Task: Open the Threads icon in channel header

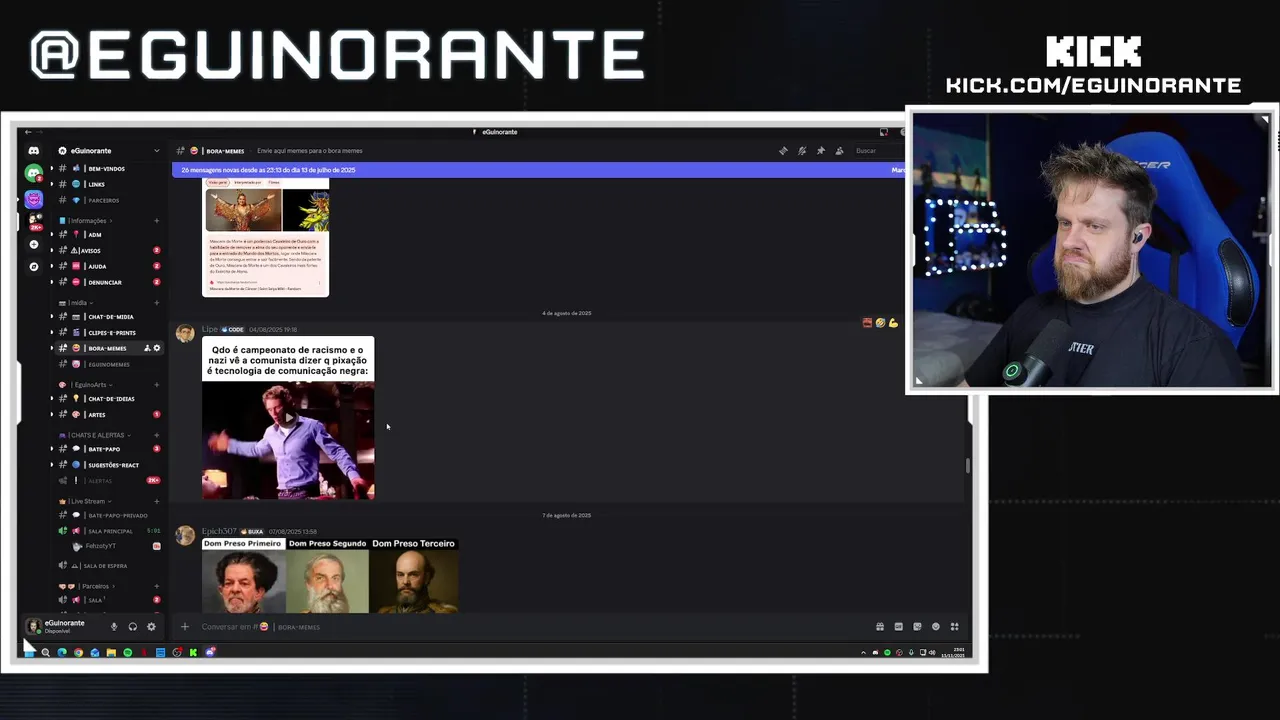Action: click(x=783, y=151)
